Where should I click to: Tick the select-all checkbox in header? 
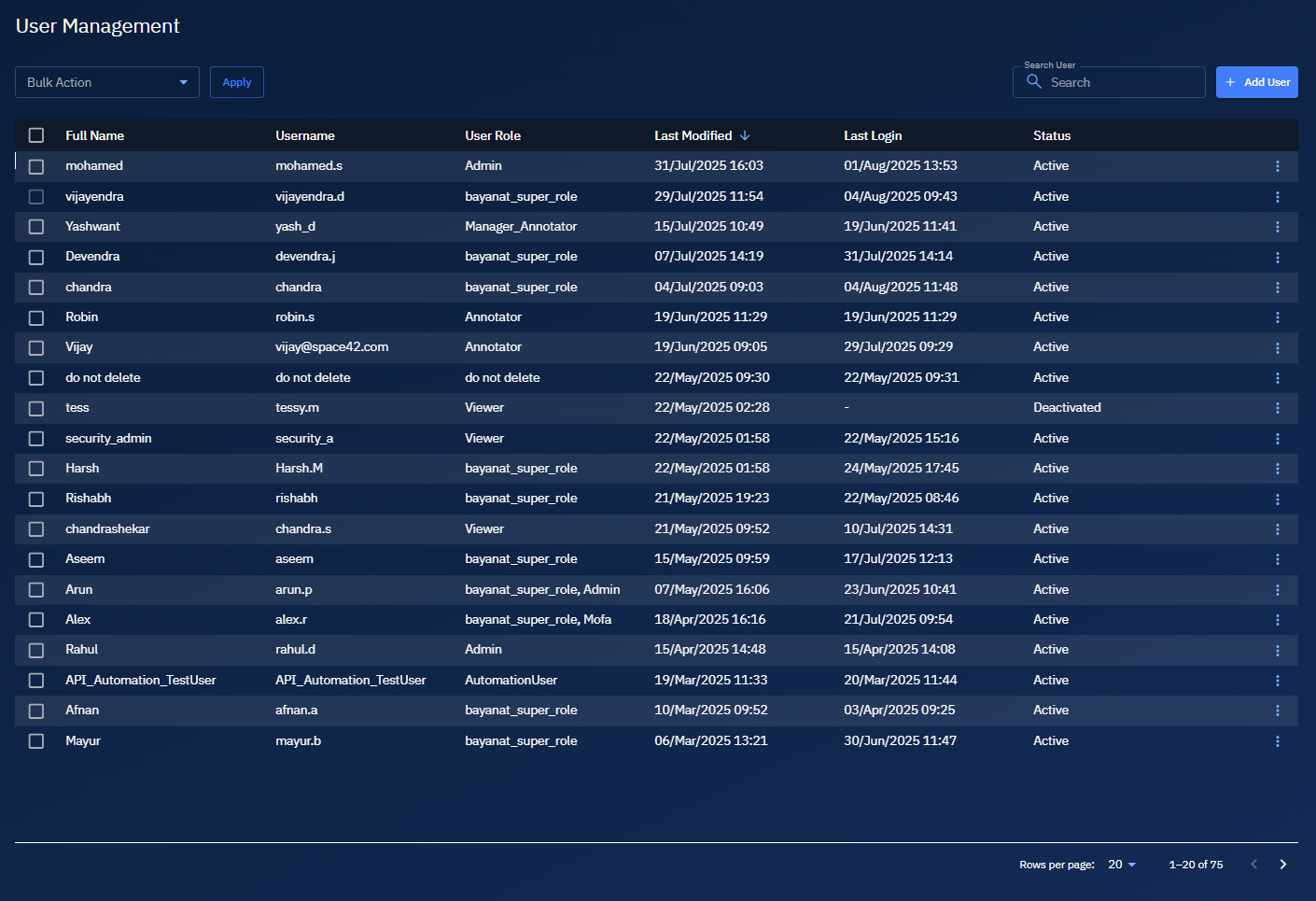(x=36, y=135)
